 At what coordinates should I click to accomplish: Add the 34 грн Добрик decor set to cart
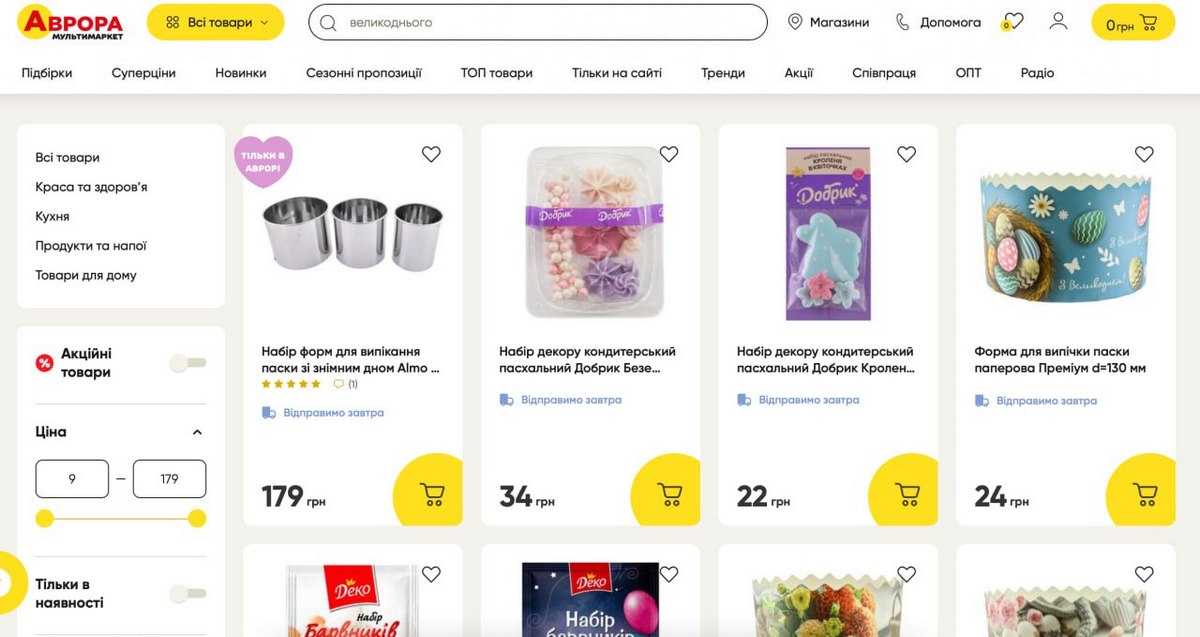669,494
